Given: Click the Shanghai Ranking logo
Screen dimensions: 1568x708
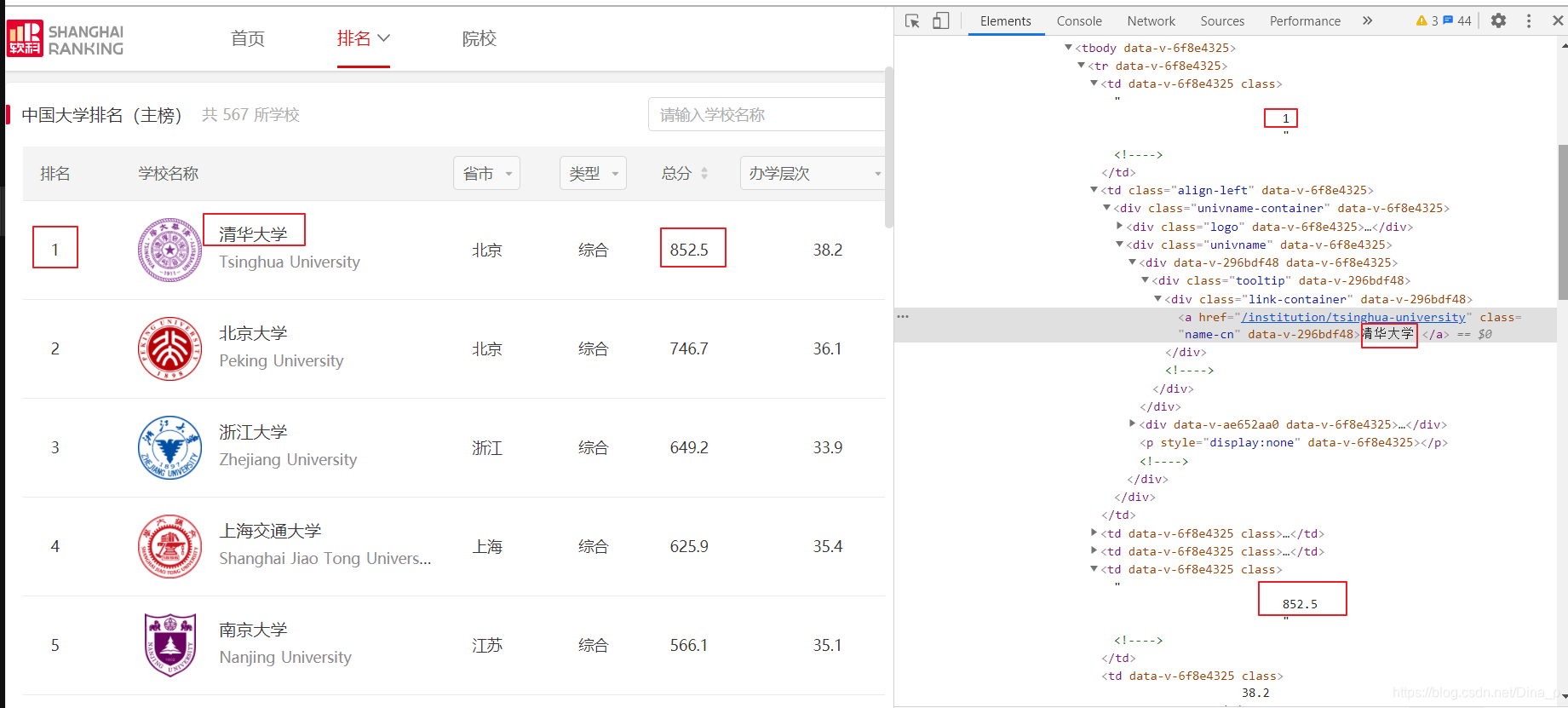Looking at the screenshot, I should click(65, 38).
